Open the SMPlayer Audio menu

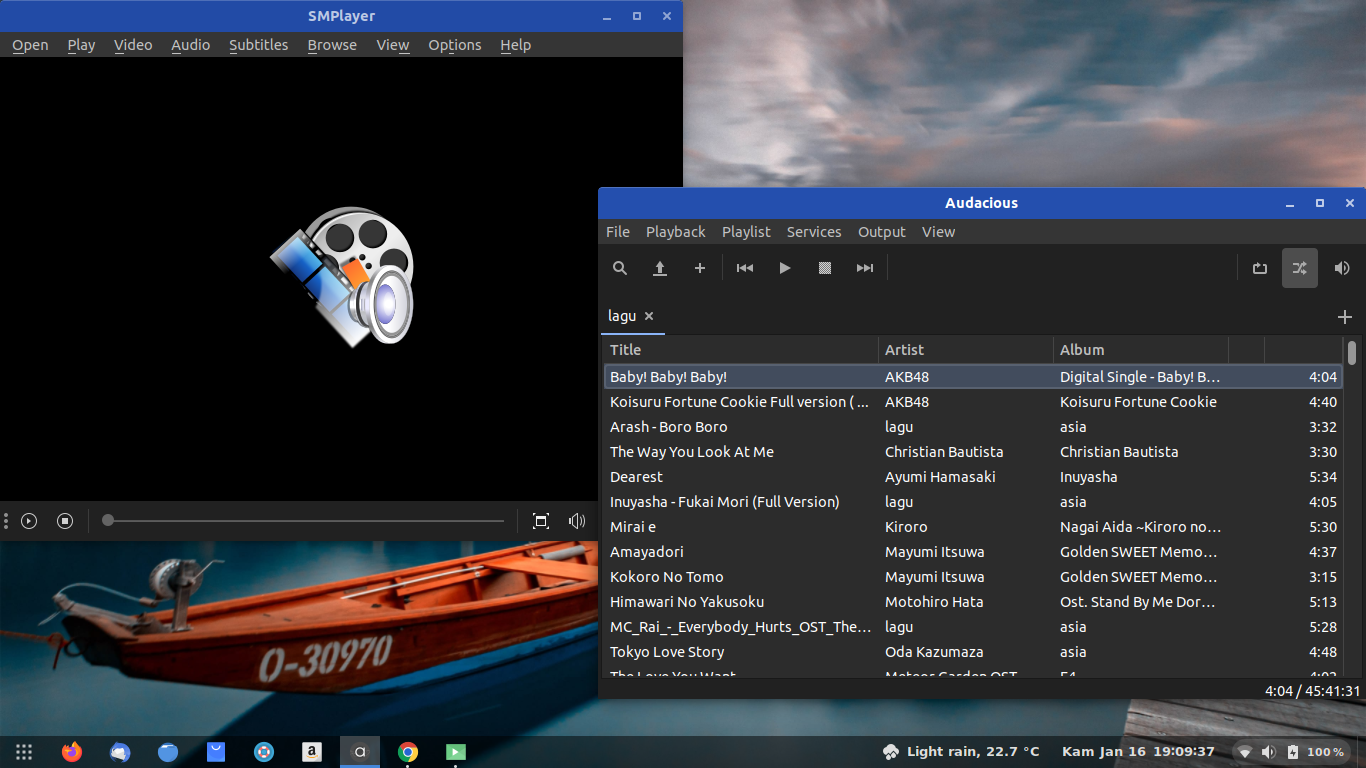(190, 45)
